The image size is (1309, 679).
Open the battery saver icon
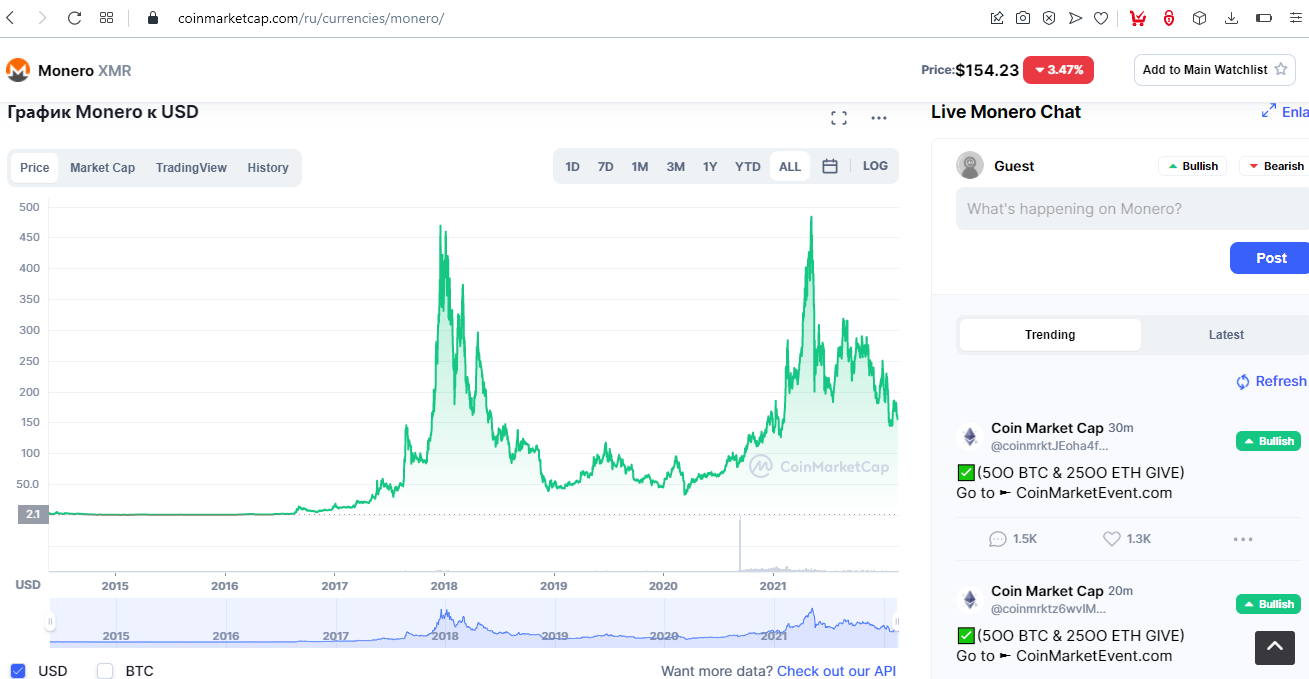click(1264, 18)
